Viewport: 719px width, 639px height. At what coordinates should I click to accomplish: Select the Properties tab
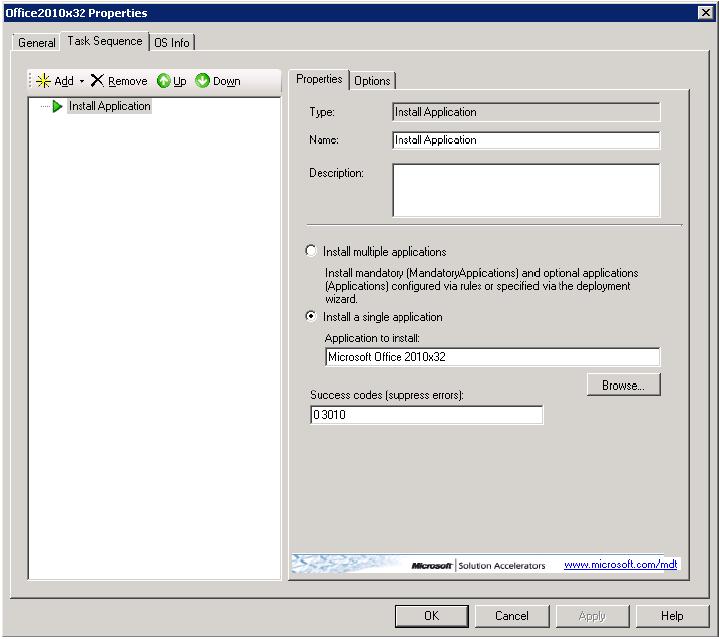click(x=319, y=79)
